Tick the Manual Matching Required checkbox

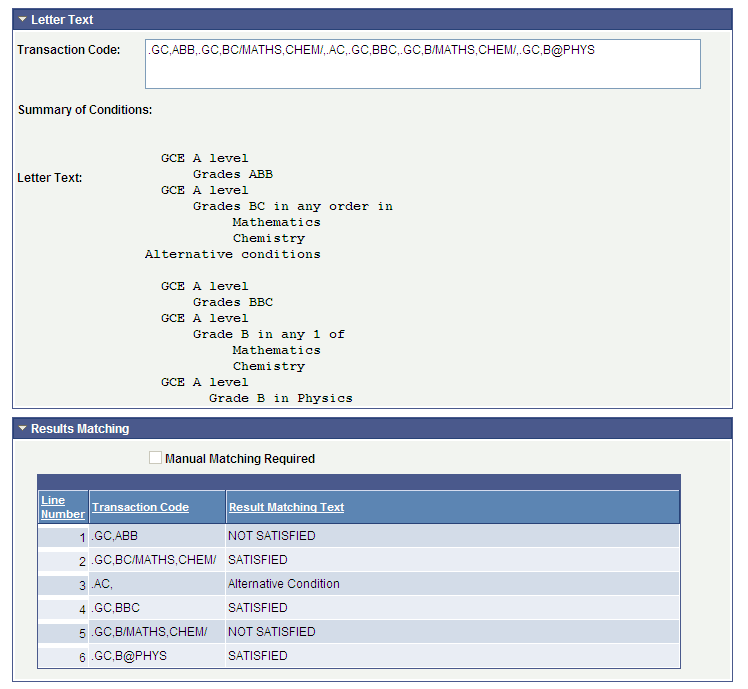click(x=155, y=458)
